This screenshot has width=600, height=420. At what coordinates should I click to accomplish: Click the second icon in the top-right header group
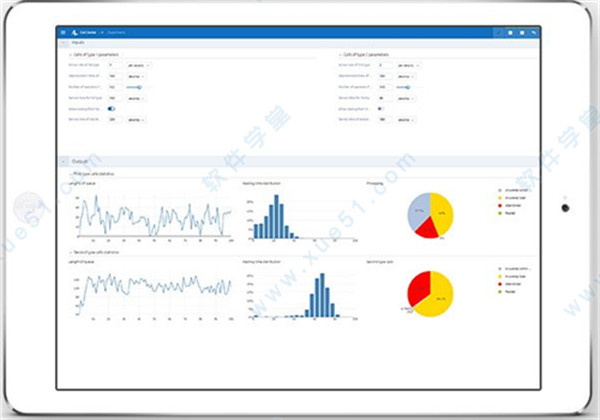click(x=509, y=32)
